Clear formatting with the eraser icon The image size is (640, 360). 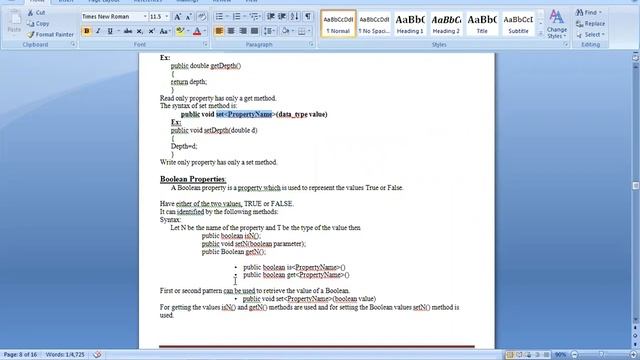coord(202,17)
